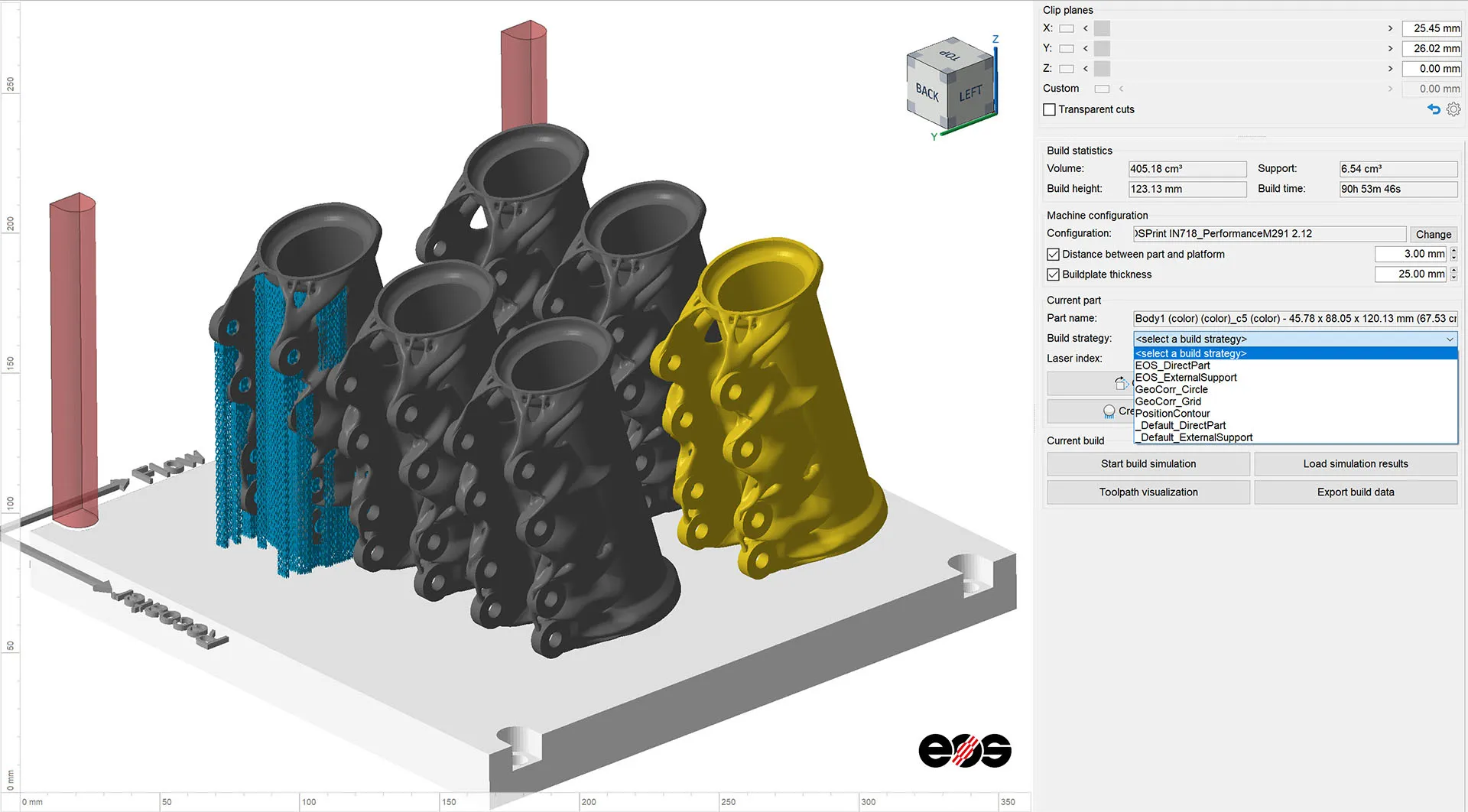The image size is (1468, 812).
Task: Select EOS_DirectPart build strategy
Action: point(1172,365)
